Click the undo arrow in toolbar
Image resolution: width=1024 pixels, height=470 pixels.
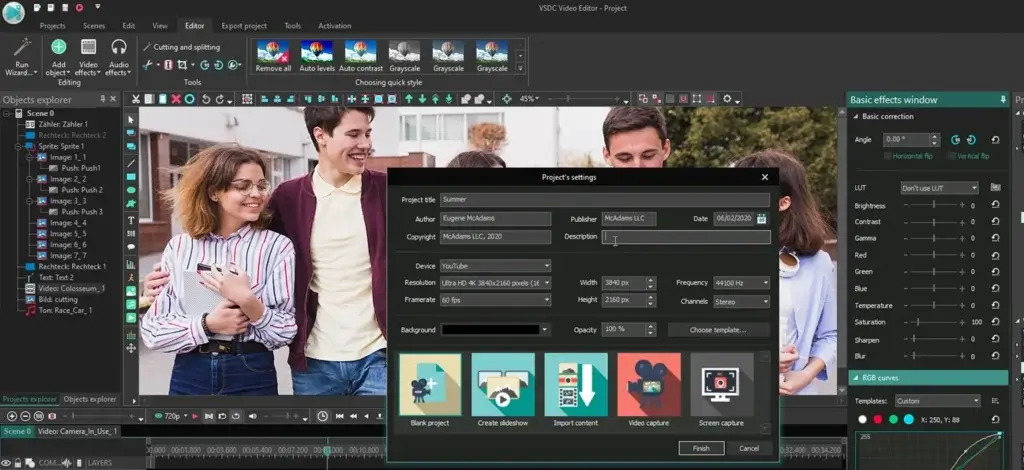point(206,99)
